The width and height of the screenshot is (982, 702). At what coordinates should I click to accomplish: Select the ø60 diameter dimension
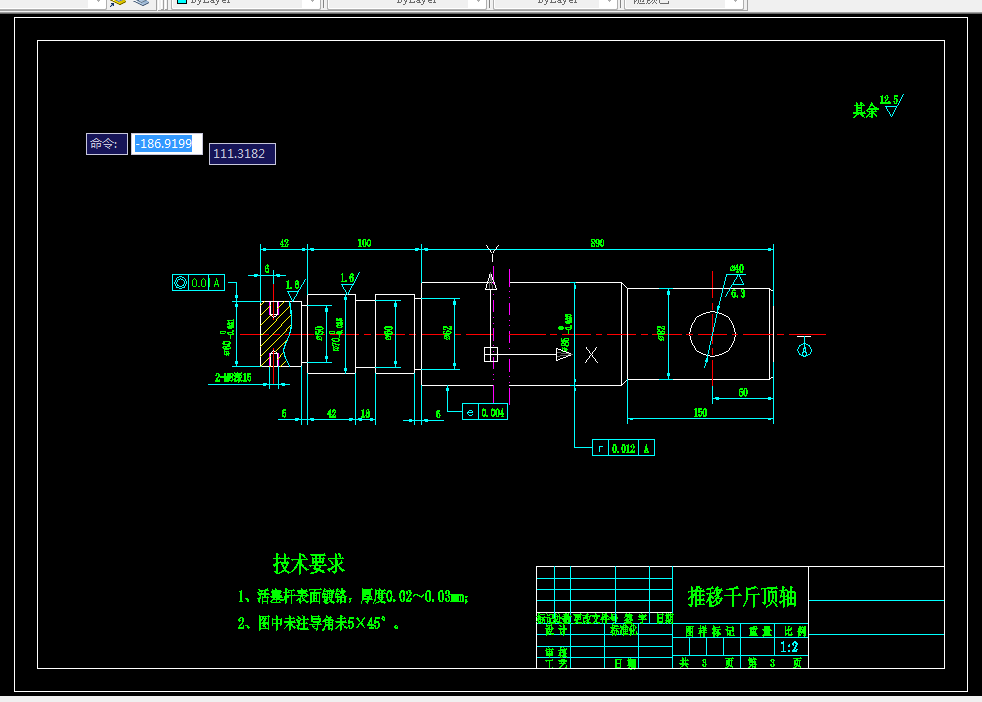[x=389, y=333]
